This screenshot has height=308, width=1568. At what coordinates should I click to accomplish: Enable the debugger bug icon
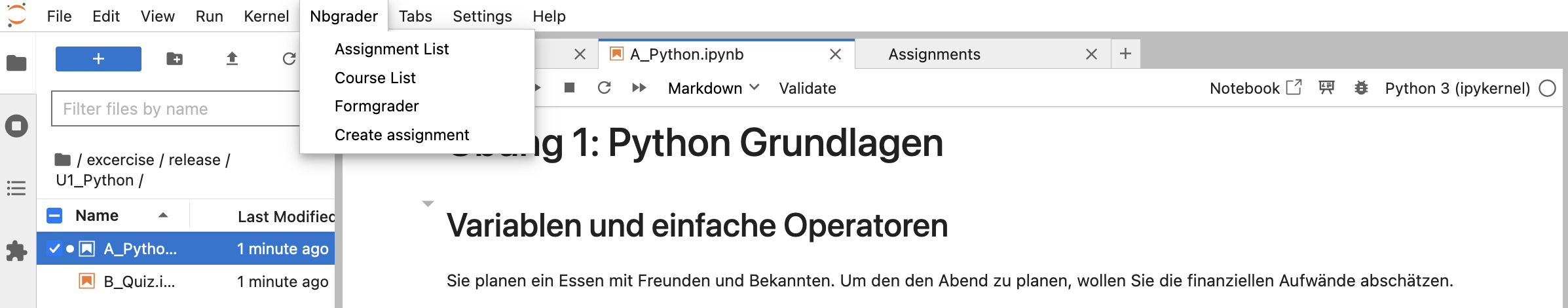[x=1361, y=88]
